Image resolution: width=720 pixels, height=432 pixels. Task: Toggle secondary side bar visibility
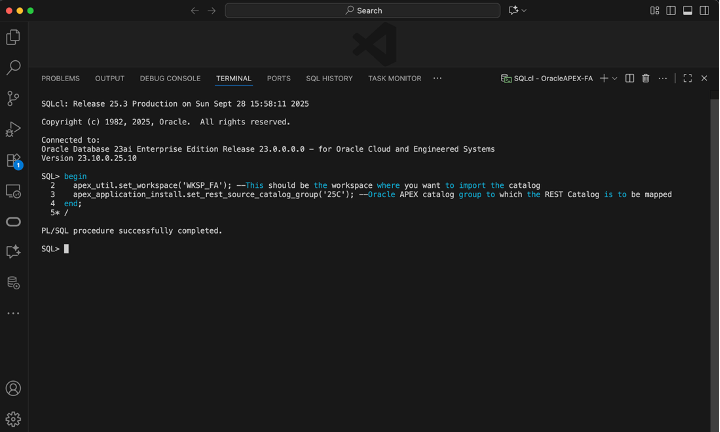point(704,11)
